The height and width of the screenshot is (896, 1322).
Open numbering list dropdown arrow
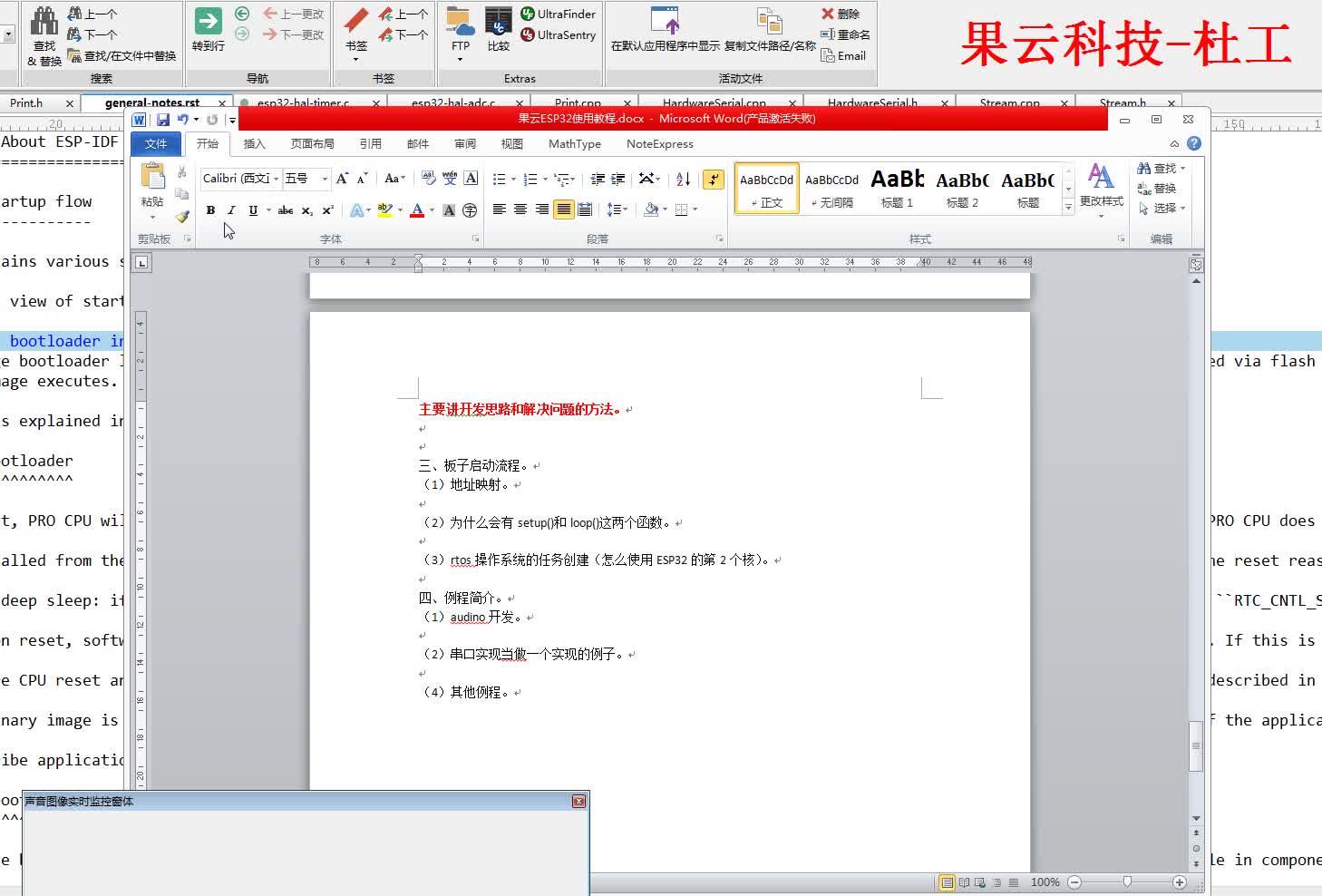545,180
